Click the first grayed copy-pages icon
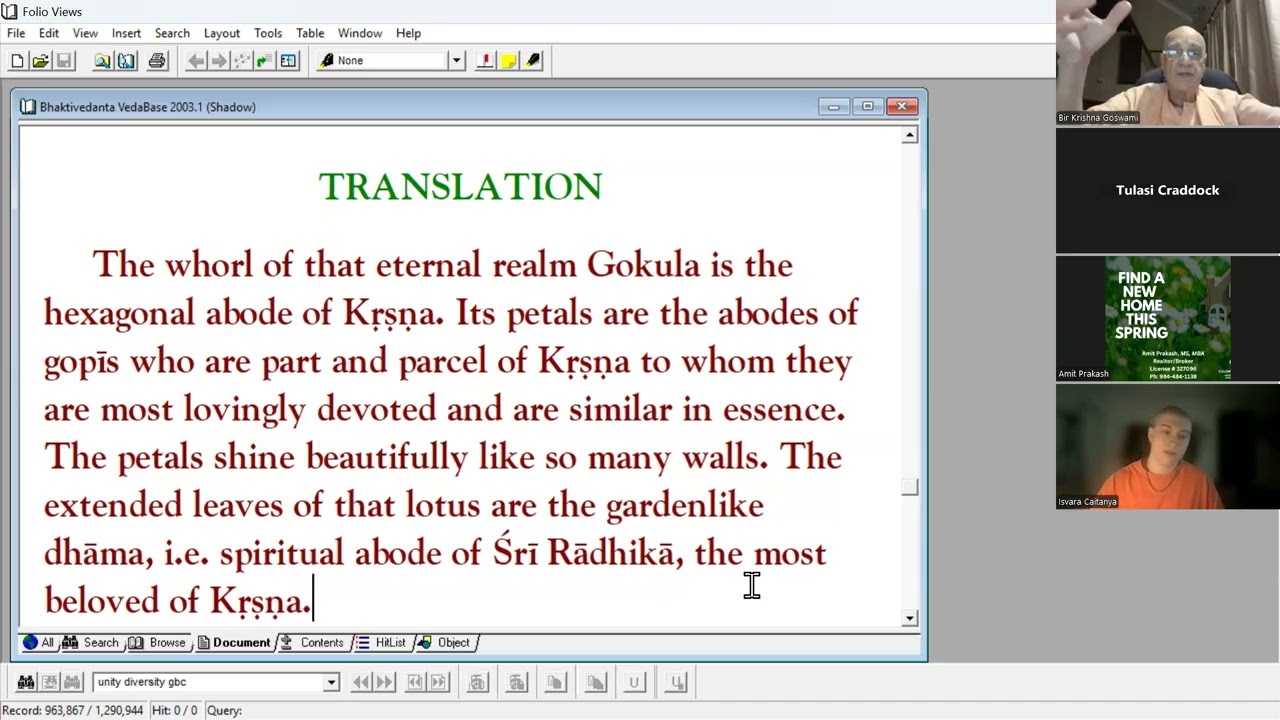Viewport: 1280px width, 720px height. point(556,683)
